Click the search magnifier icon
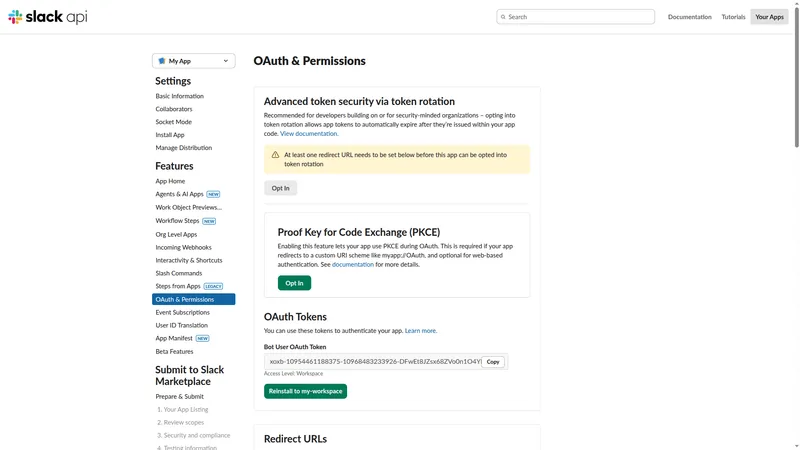The height and width of the screenshot is (450, 800). pyautogui.click(x=503, y=17)
